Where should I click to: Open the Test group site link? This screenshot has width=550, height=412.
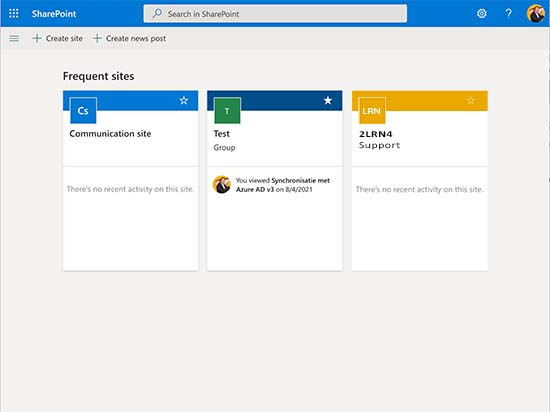coord(221,134)
